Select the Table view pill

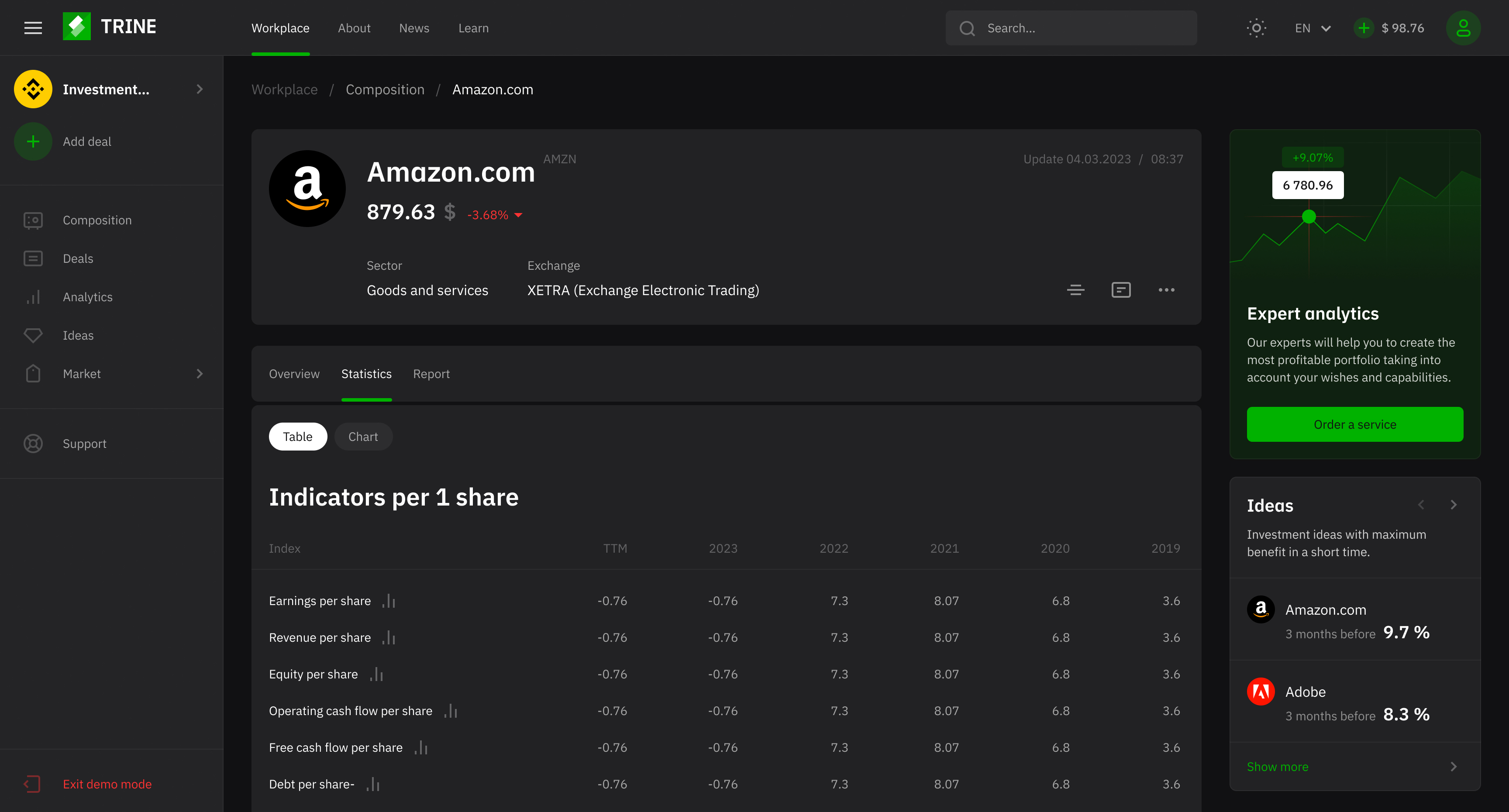[x=298, y=437]
